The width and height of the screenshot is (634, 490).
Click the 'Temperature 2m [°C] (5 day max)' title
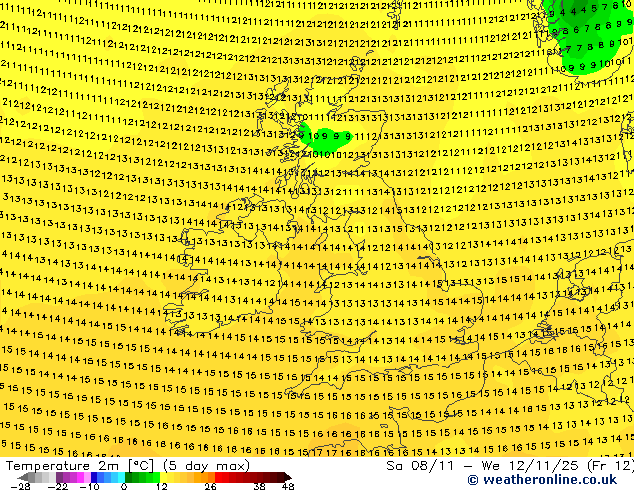(128, 466)
